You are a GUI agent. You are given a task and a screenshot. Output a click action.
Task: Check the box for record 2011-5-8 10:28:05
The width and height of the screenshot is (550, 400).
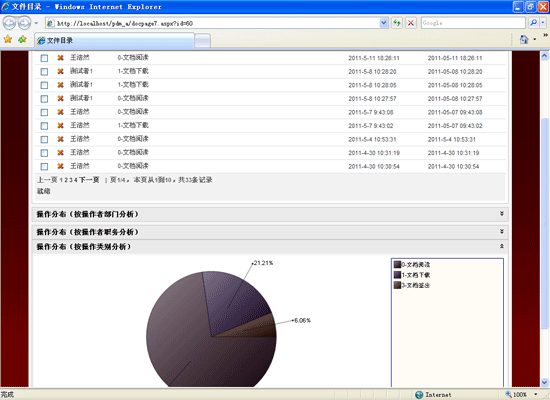(44, 85)
